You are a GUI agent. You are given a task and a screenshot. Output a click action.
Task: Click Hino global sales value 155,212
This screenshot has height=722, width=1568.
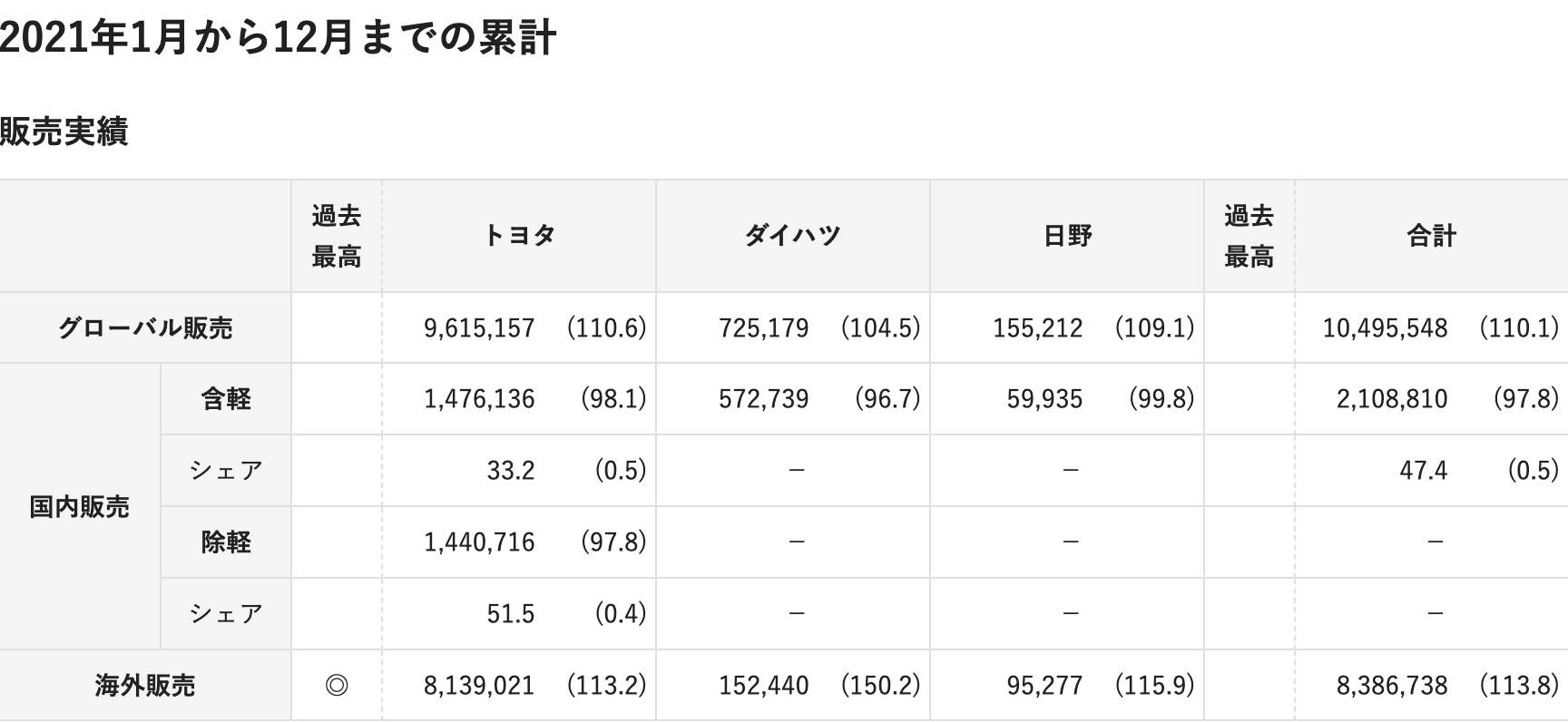pos(1037,327)
